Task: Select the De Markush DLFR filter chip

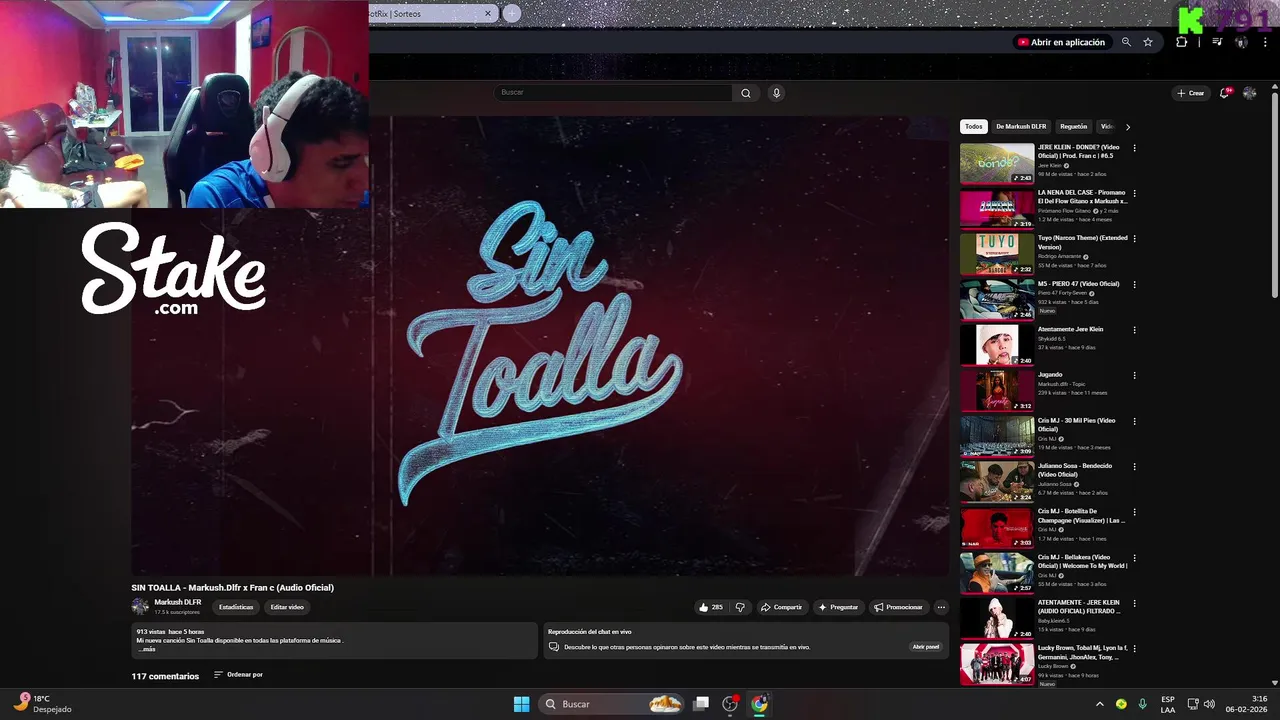Action: (x=1021, y=127)
